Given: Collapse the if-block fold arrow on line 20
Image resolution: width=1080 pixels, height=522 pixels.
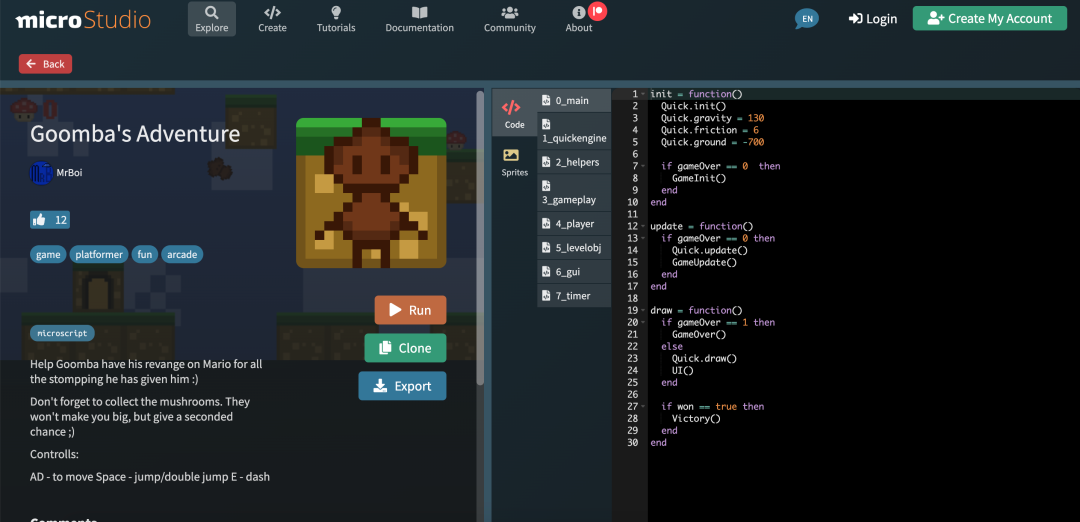Looking at the screenshot, I should tap(643, 322).
